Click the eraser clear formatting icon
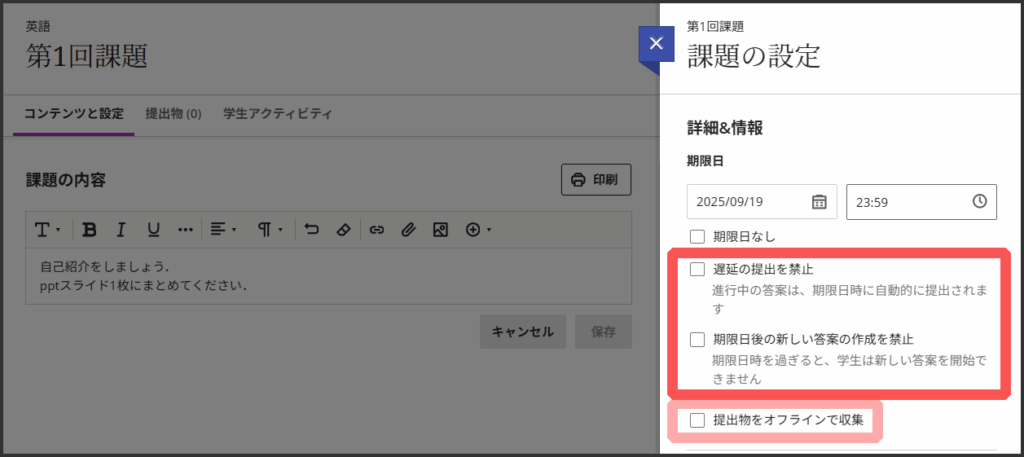The width and height of the screenshot is (1024, 457). (x=343, y=230)
